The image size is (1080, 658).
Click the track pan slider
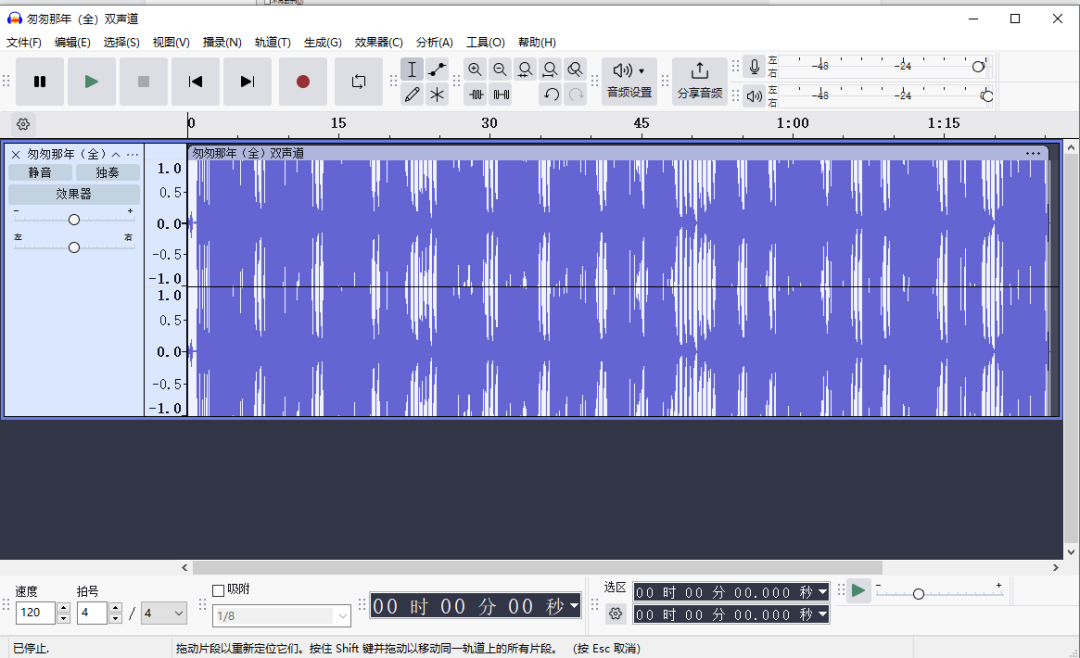coord(72,246)
